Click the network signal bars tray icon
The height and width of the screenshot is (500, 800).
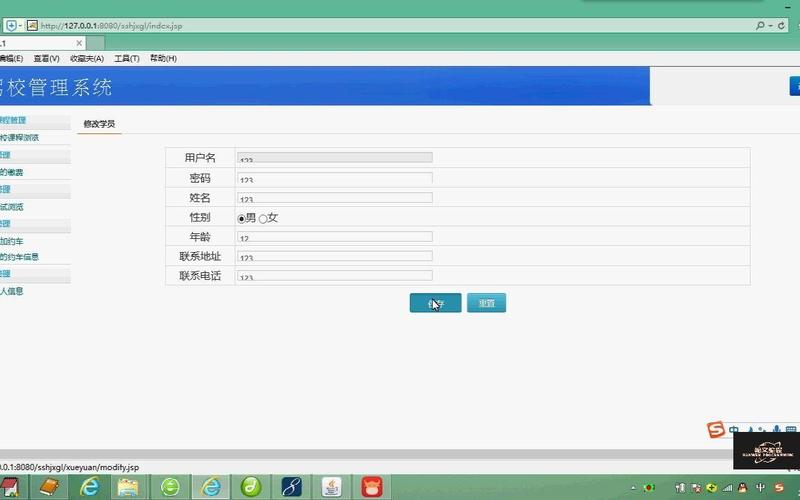point(727,488)
